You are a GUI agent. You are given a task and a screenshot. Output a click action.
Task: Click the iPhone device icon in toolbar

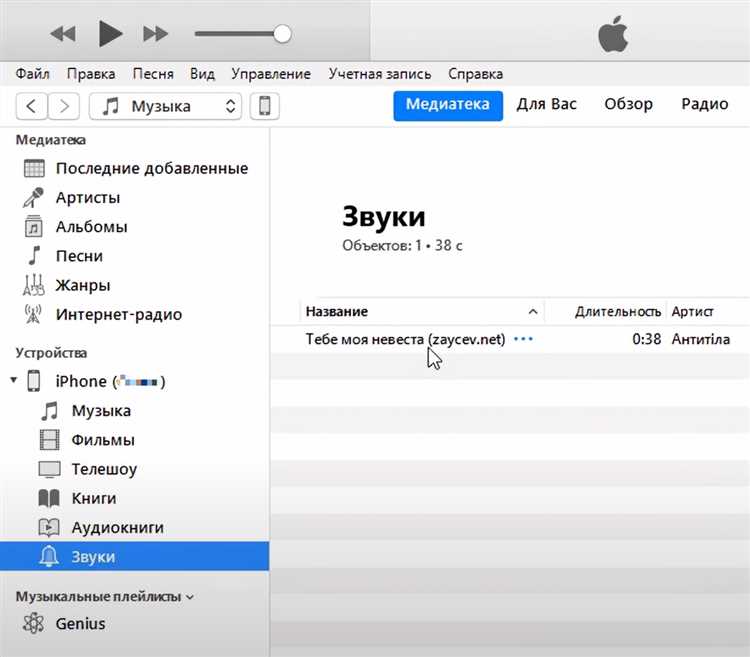(265, 106)
